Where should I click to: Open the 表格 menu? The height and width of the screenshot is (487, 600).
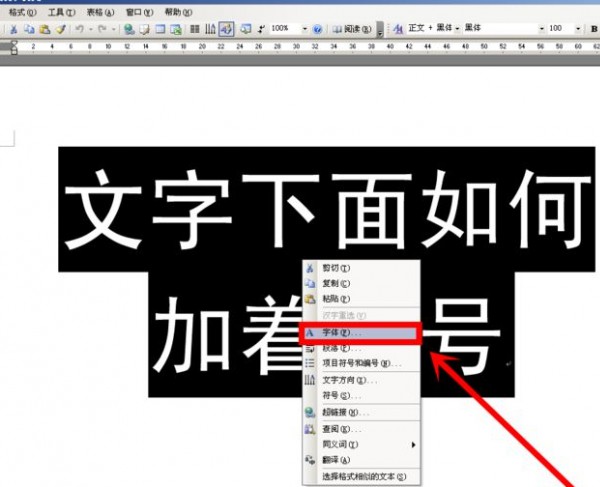100,12
